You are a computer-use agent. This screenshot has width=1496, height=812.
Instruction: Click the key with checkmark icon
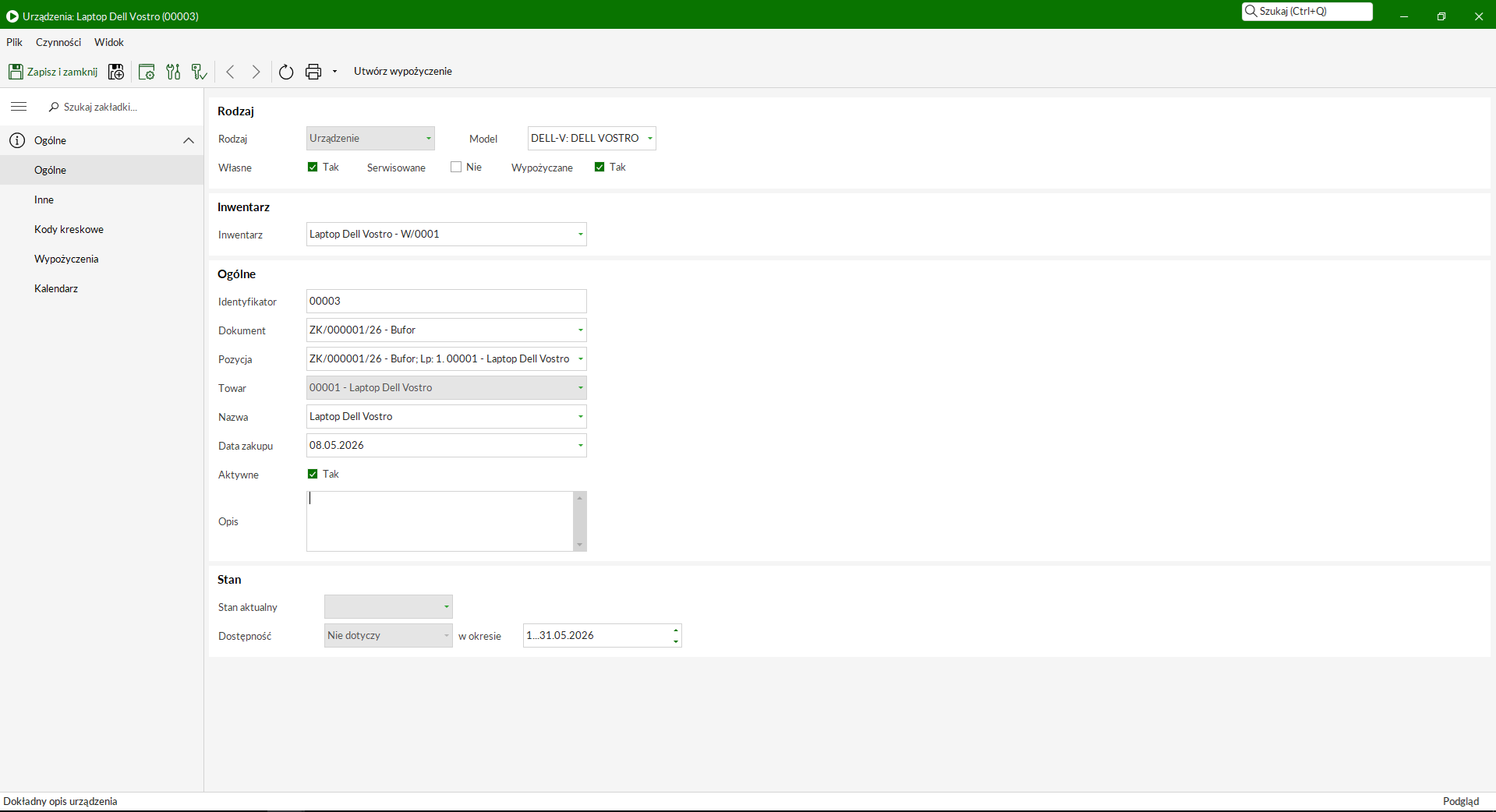(x=200, y=72)
